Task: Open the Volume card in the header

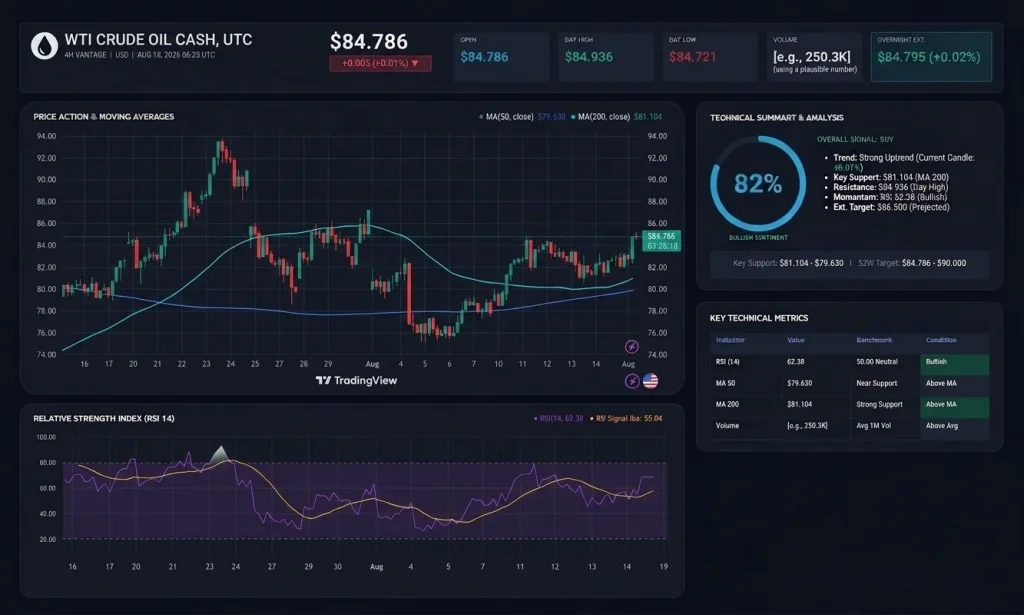Action: click(814, 57)
